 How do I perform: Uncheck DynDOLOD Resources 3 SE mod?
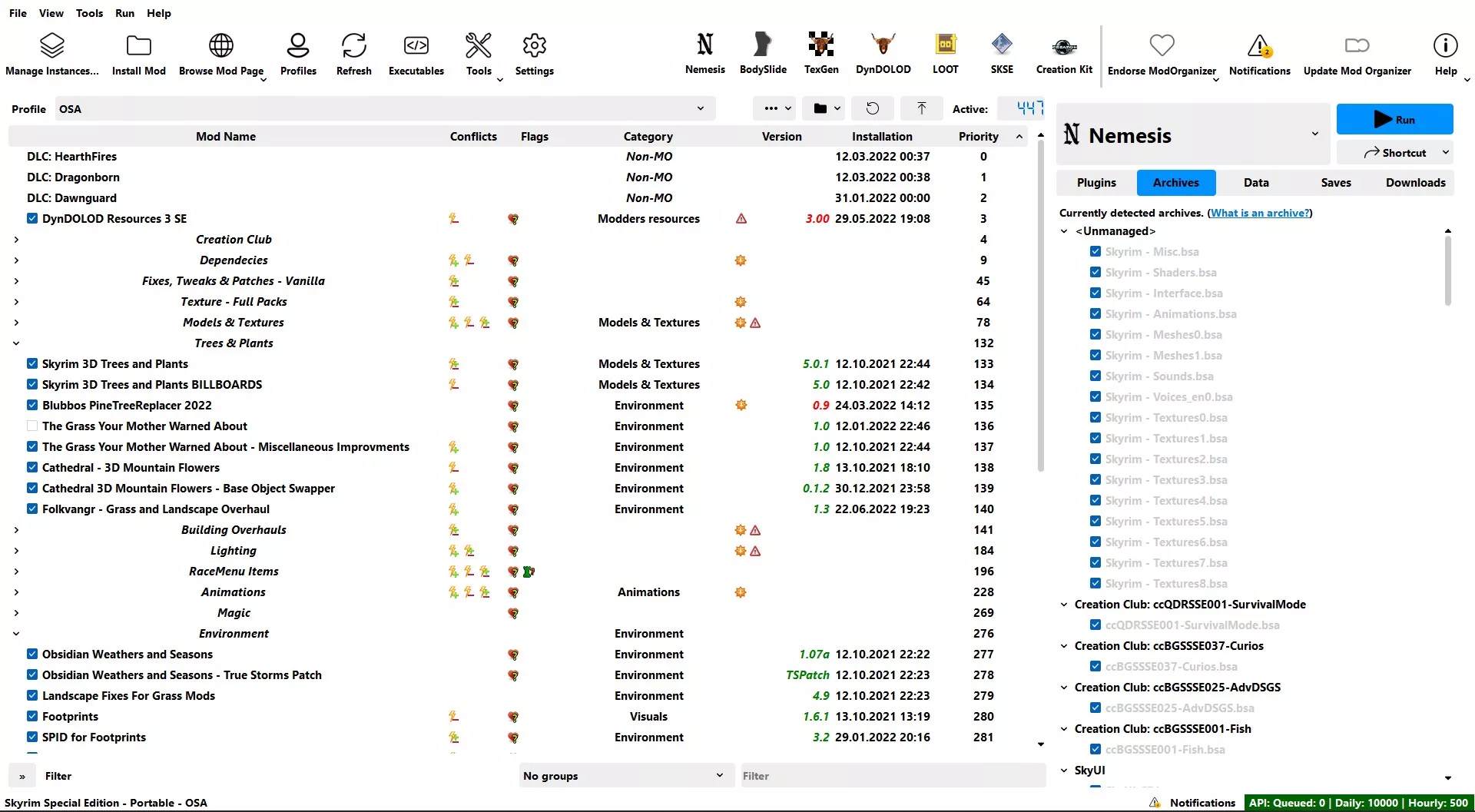[32, 218]
